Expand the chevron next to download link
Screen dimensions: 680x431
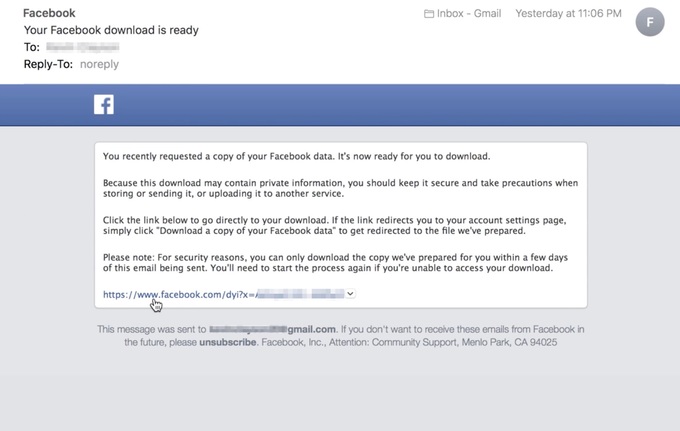coord(351,294)
